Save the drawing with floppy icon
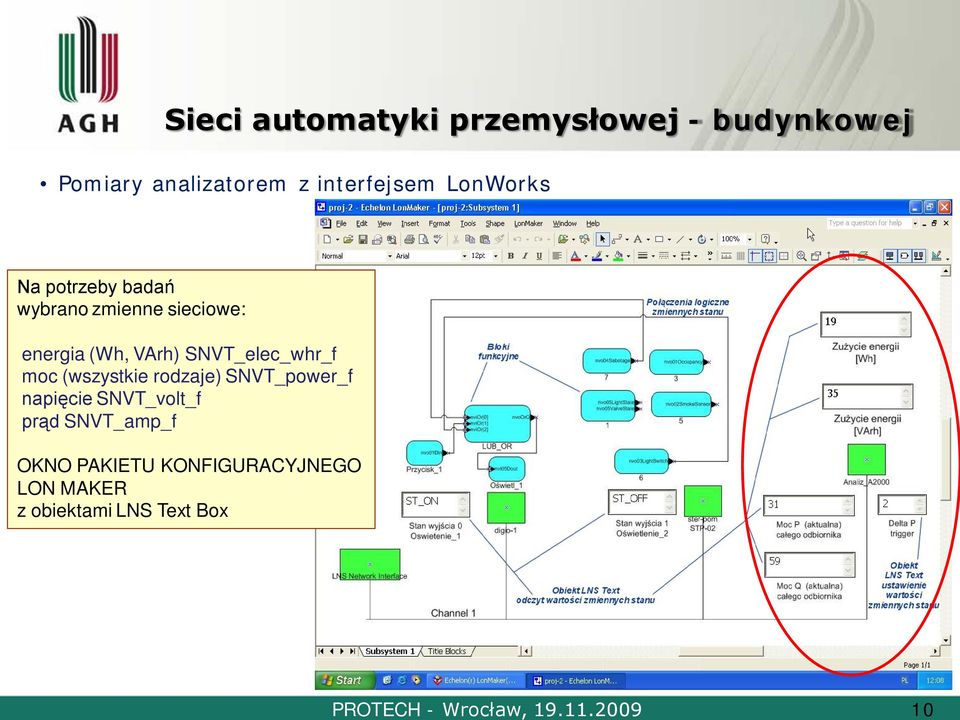This screenshot has width=960, height=720. 363,239
